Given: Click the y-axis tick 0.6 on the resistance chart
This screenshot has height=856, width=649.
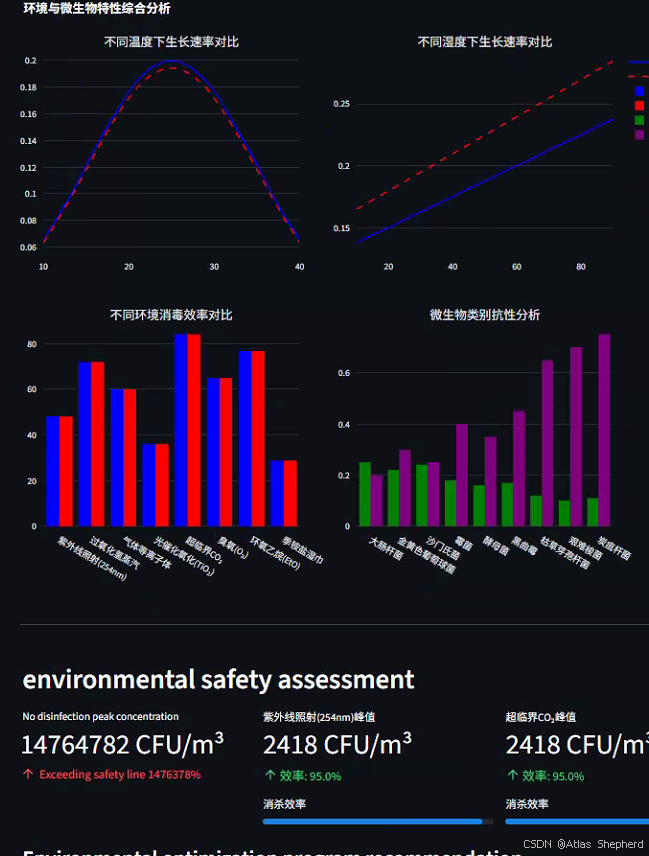Looking at the screenshot, I should [344, 373].
